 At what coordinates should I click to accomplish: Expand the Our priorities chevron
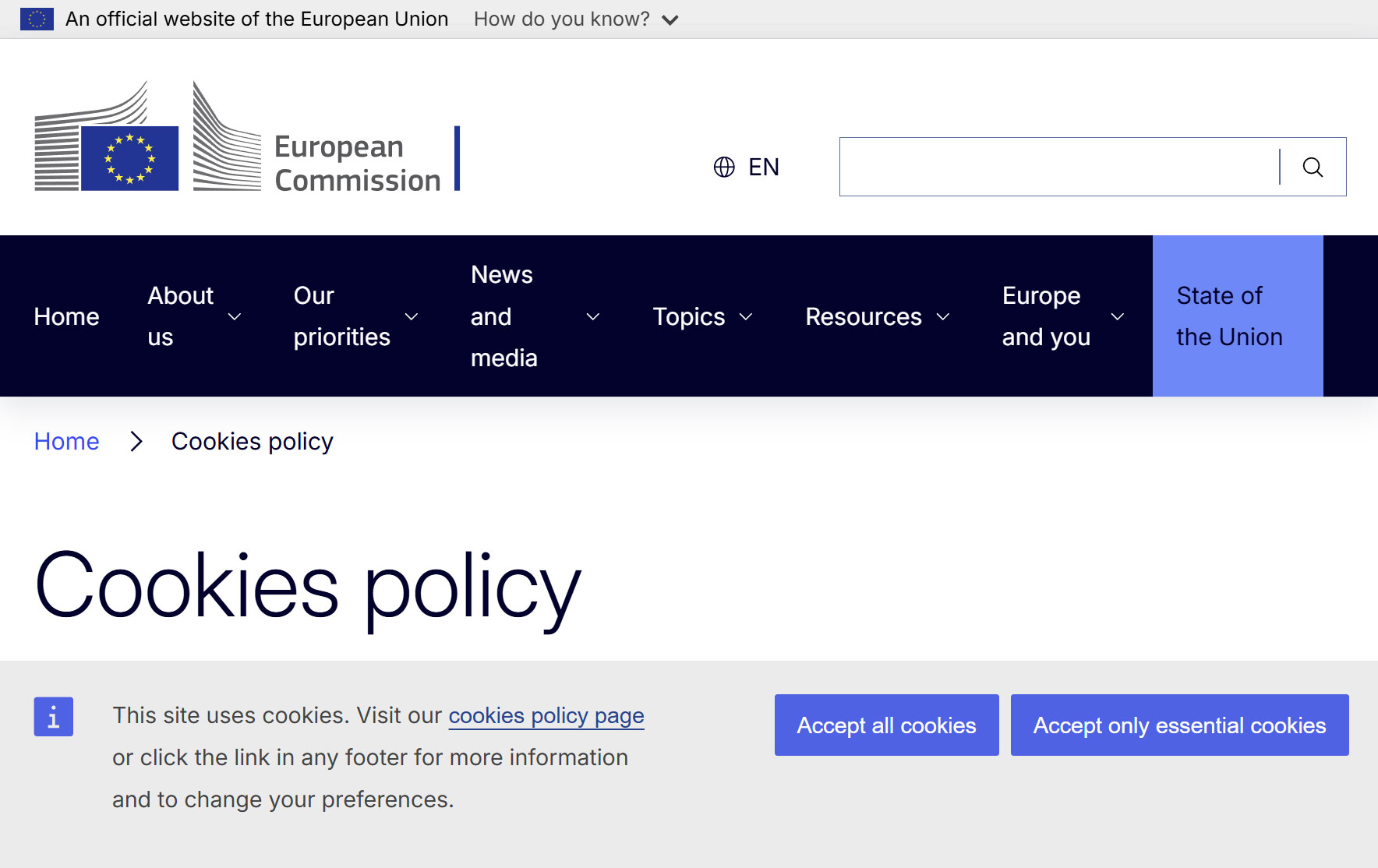point(412,317)
